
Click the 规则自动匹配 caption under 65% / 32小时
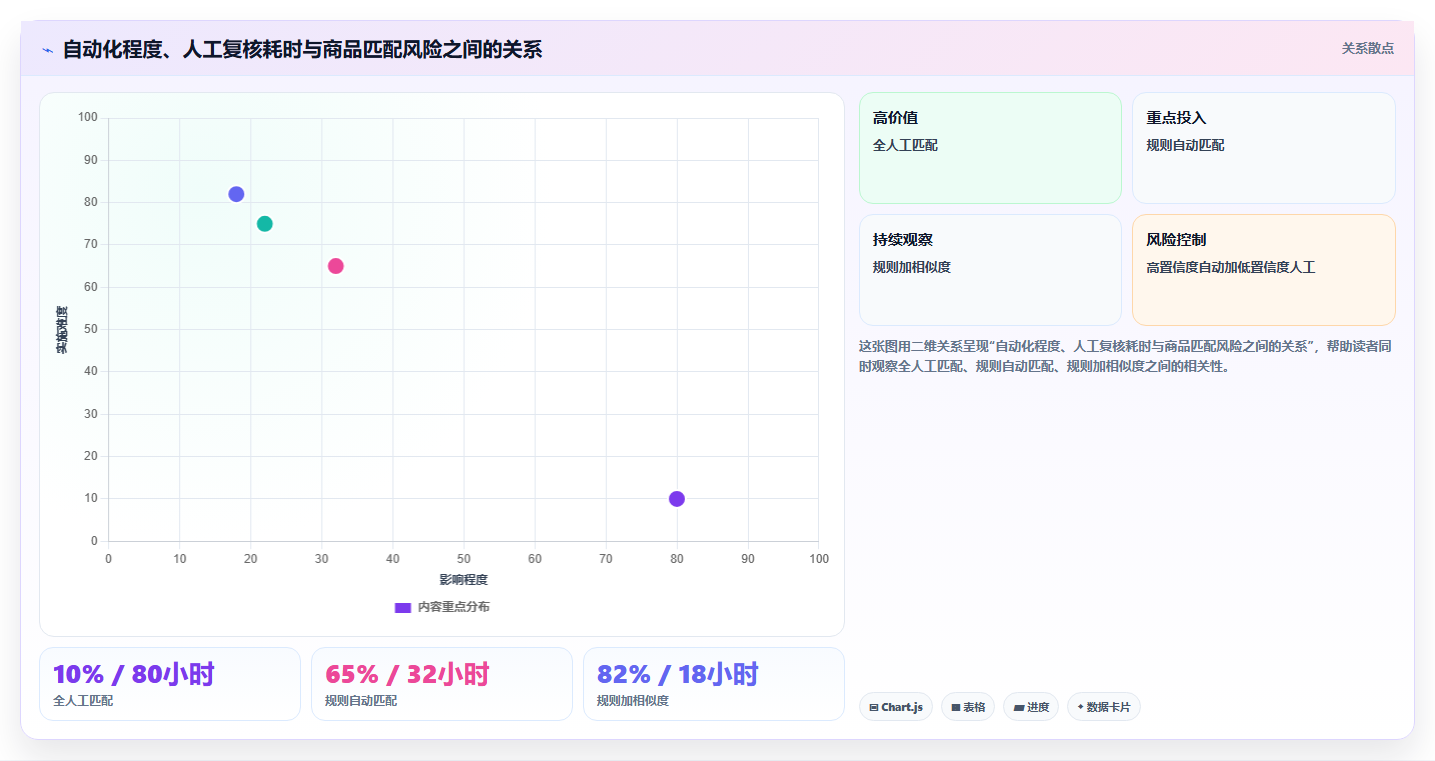pos(361,701)
